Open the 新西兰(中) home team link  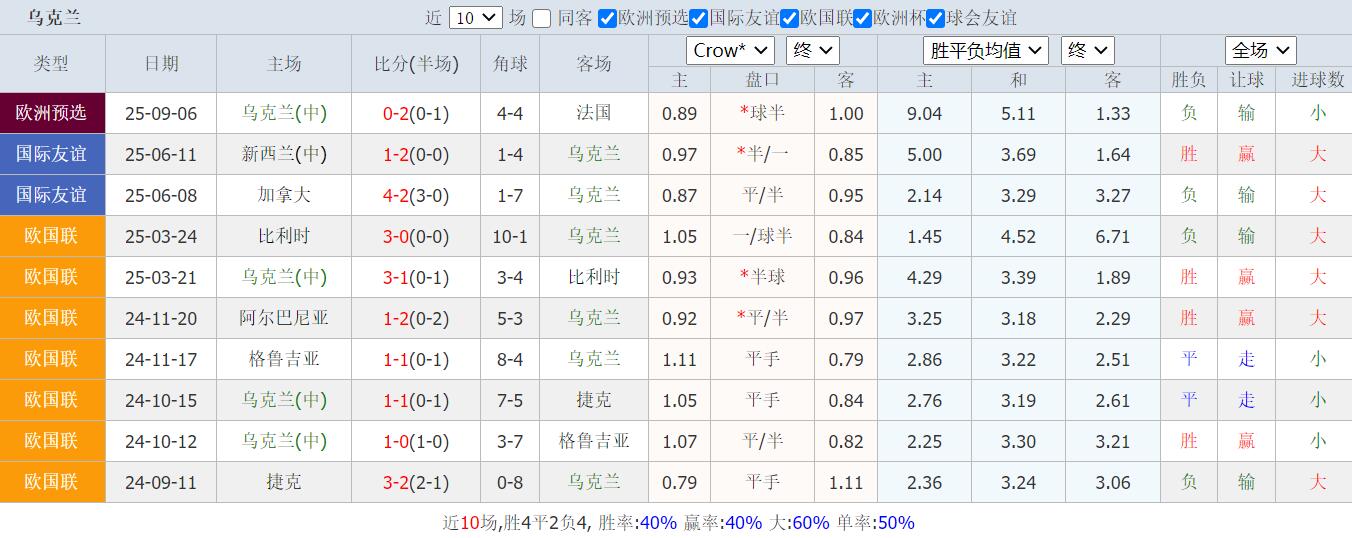pos(284,154)
